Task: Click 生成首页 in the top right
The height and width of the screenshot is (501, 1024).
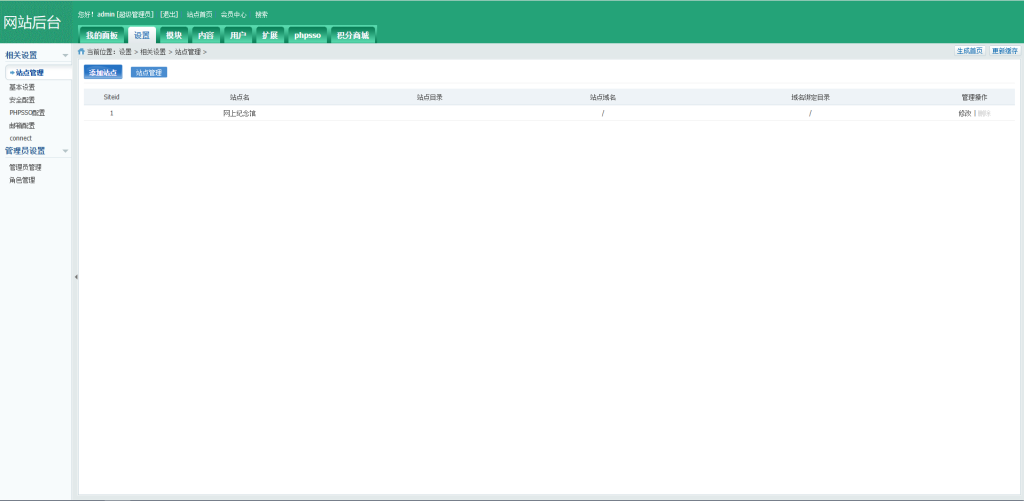Action: point(969,51)
